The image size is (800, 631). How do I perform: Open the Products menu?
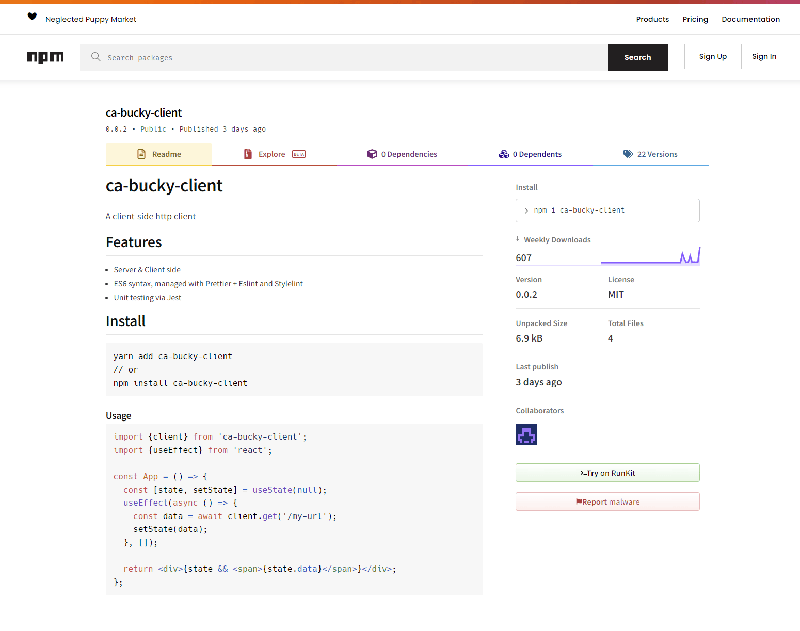pos(652,19)
